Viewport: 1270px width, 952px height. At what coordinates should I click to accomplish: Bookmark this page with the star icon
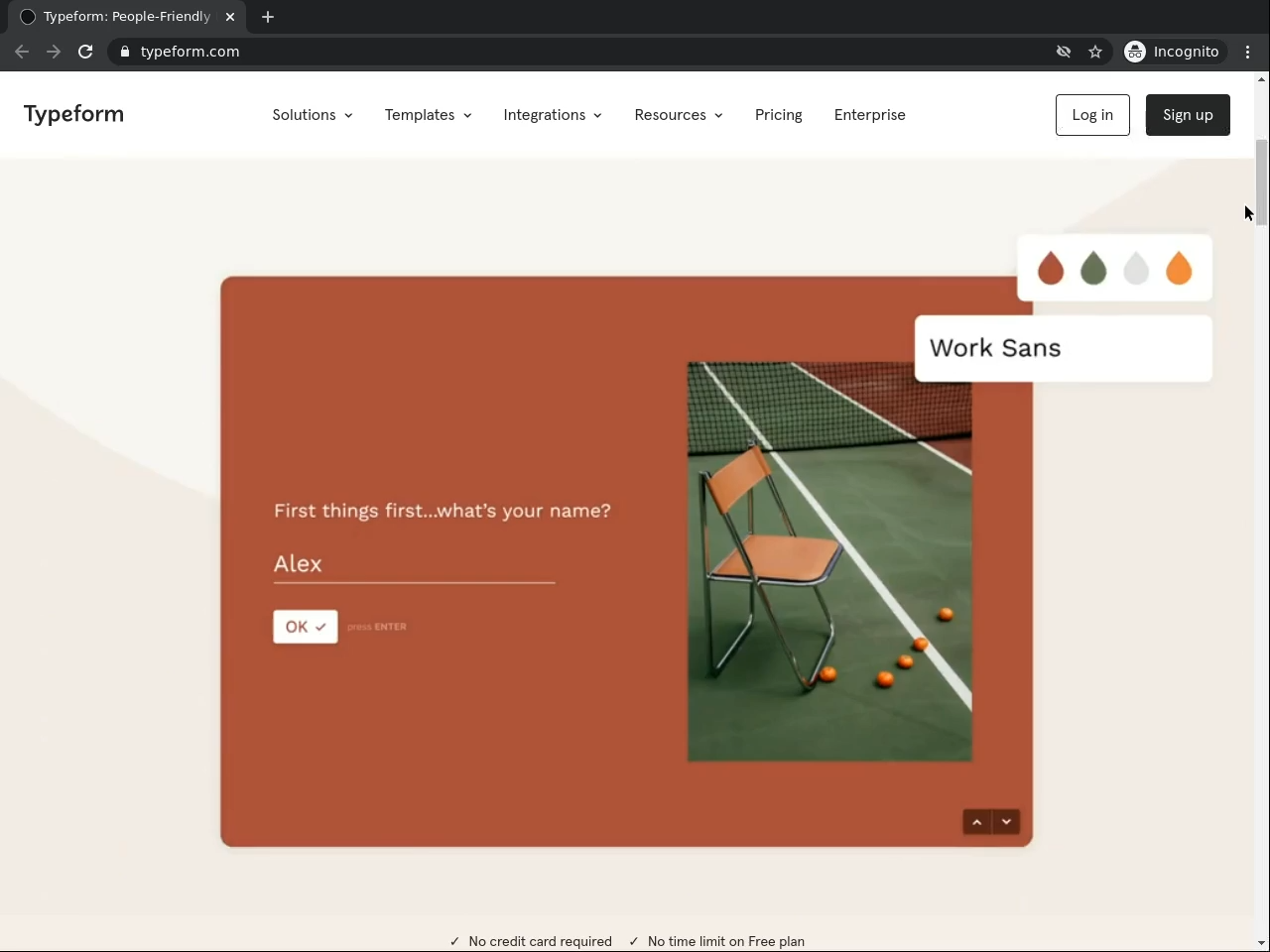[1095, 52]
